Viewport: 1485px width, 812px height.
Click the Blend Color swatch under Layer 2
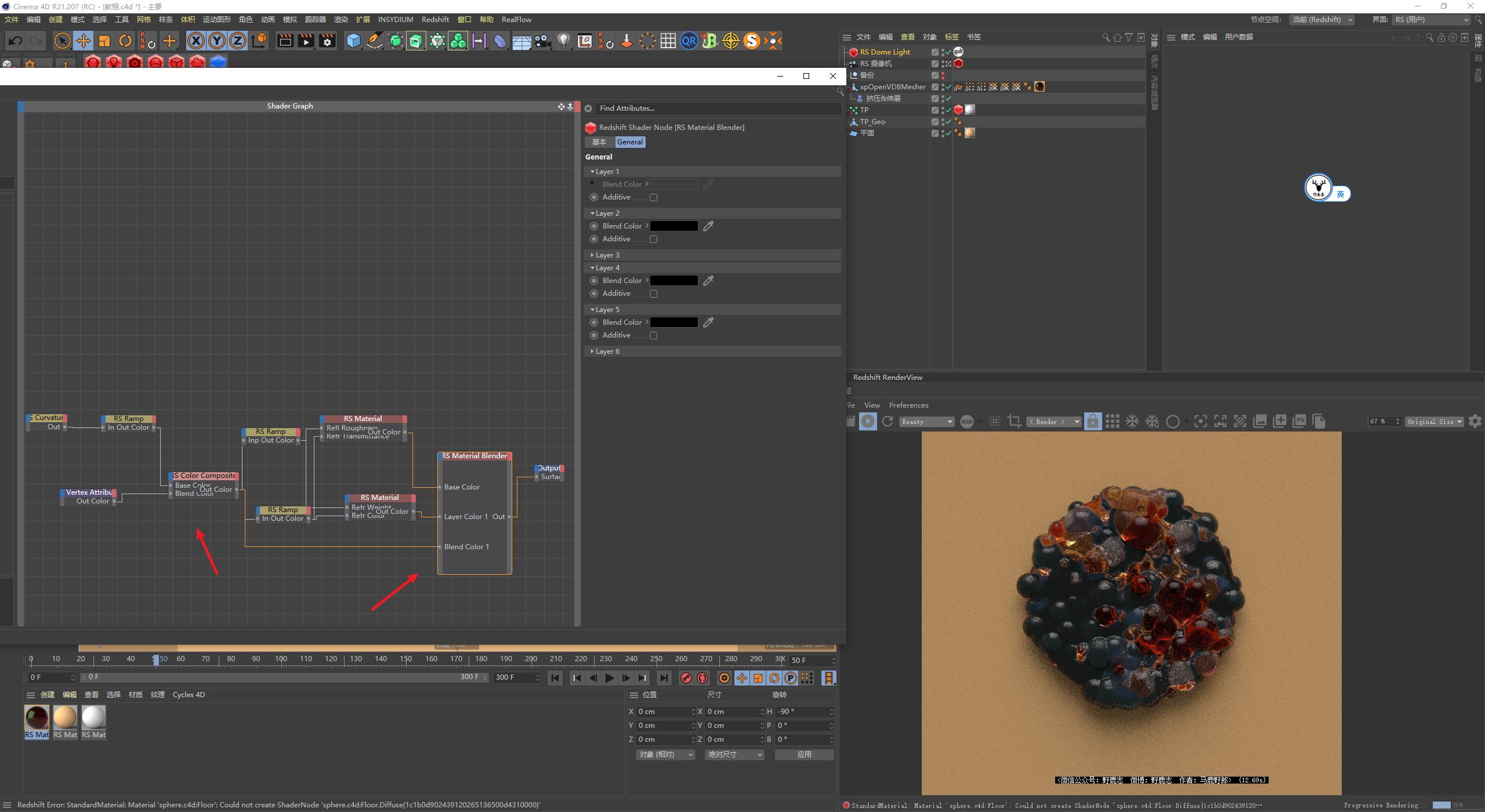click(x=673, y=226)
